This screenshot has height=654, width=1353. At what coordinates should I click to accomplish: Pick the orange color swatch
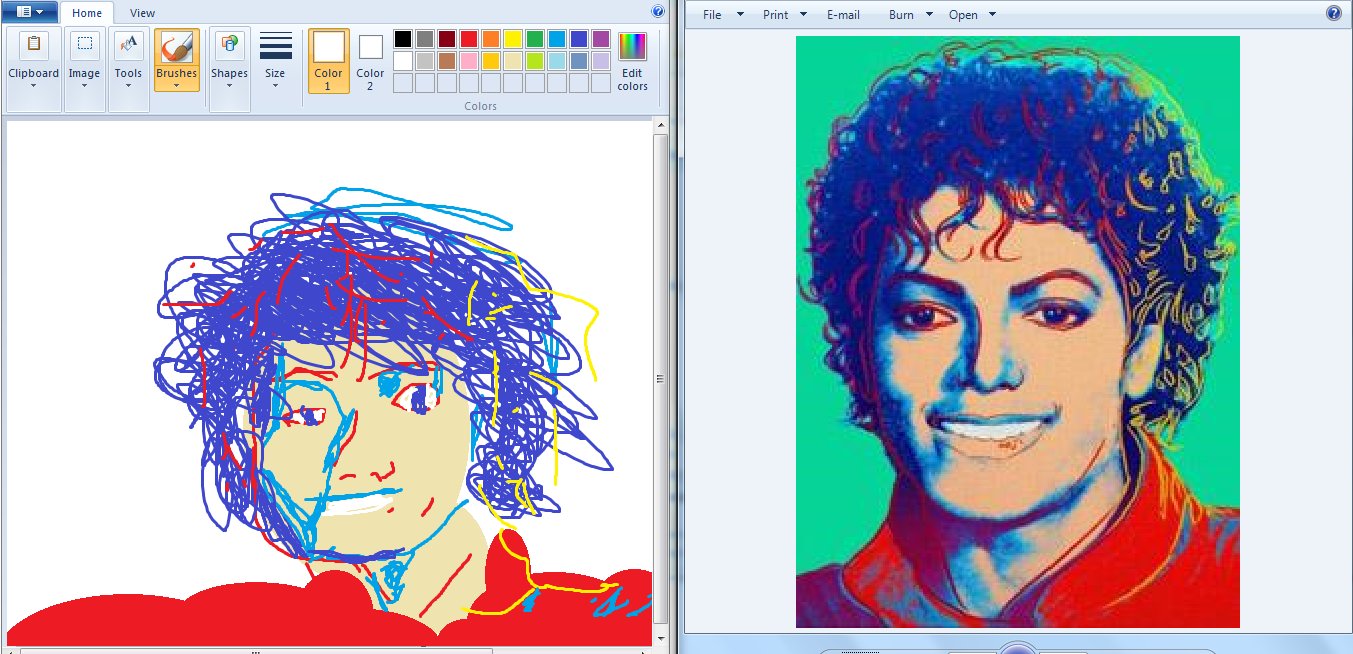point(490,39)
